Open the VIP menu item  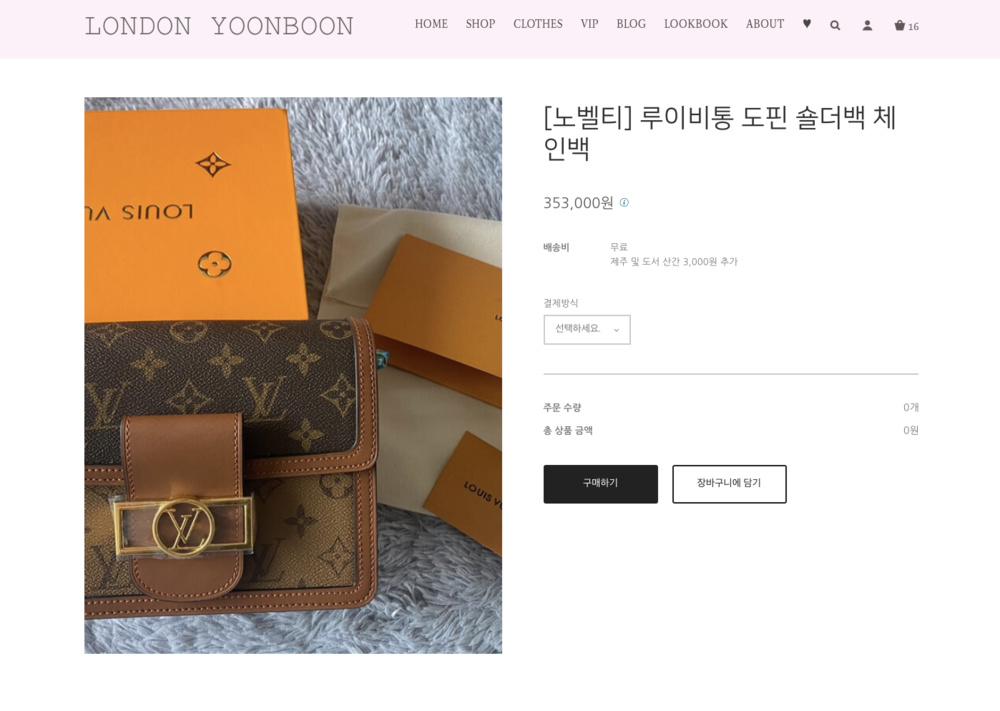pyautogui.click(x=589, y=24)
